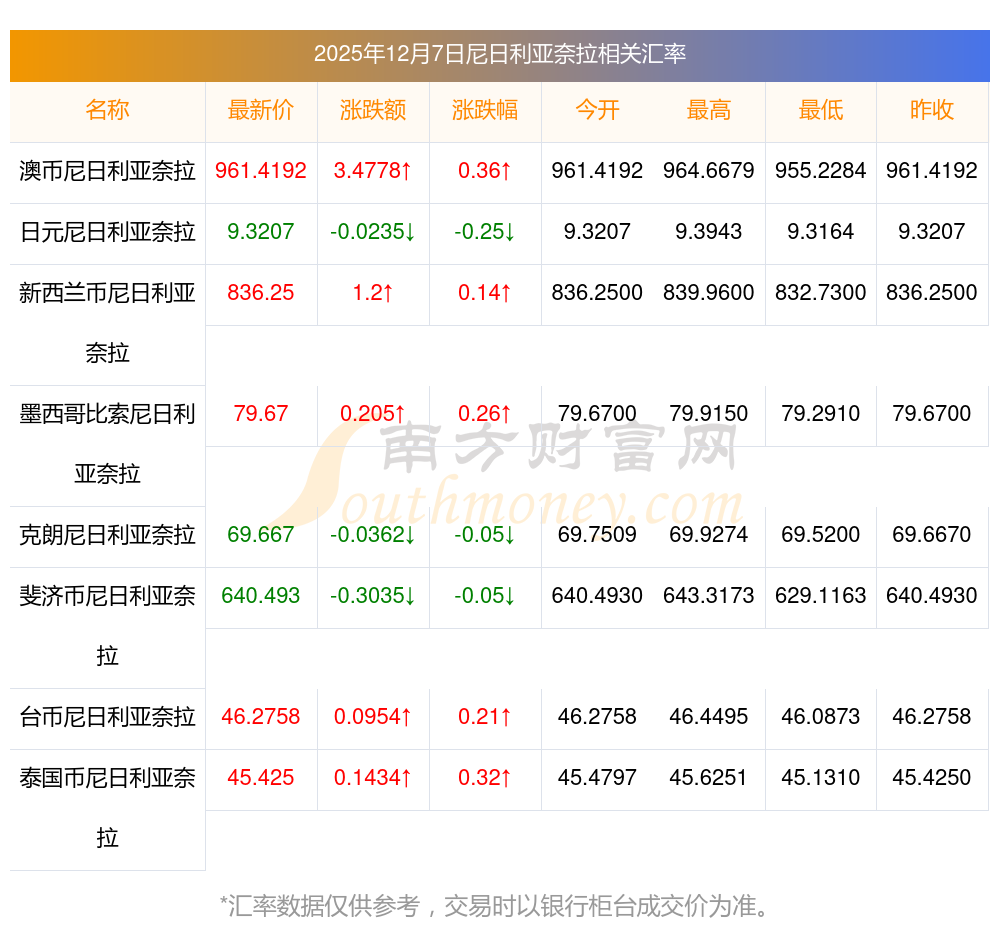Select the 涨跌幅 column header
The height and width of the screenshot is (937, 1000).
click(x=485, y=111)
